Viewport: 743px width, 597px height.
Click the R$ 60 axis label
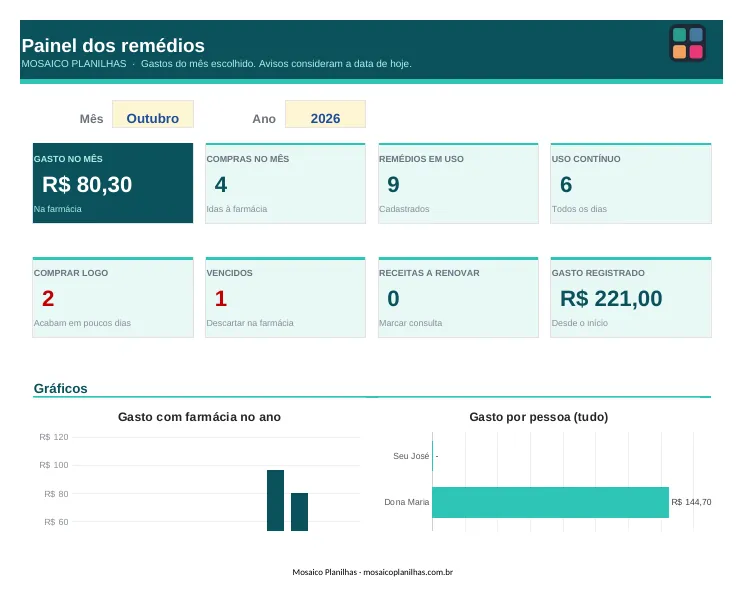pos(56,522)
